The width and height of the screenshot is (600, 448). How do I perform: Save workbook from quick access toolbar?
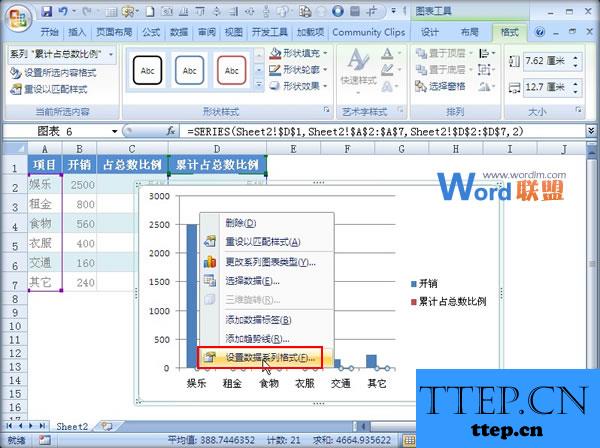(x=47, y=11)
